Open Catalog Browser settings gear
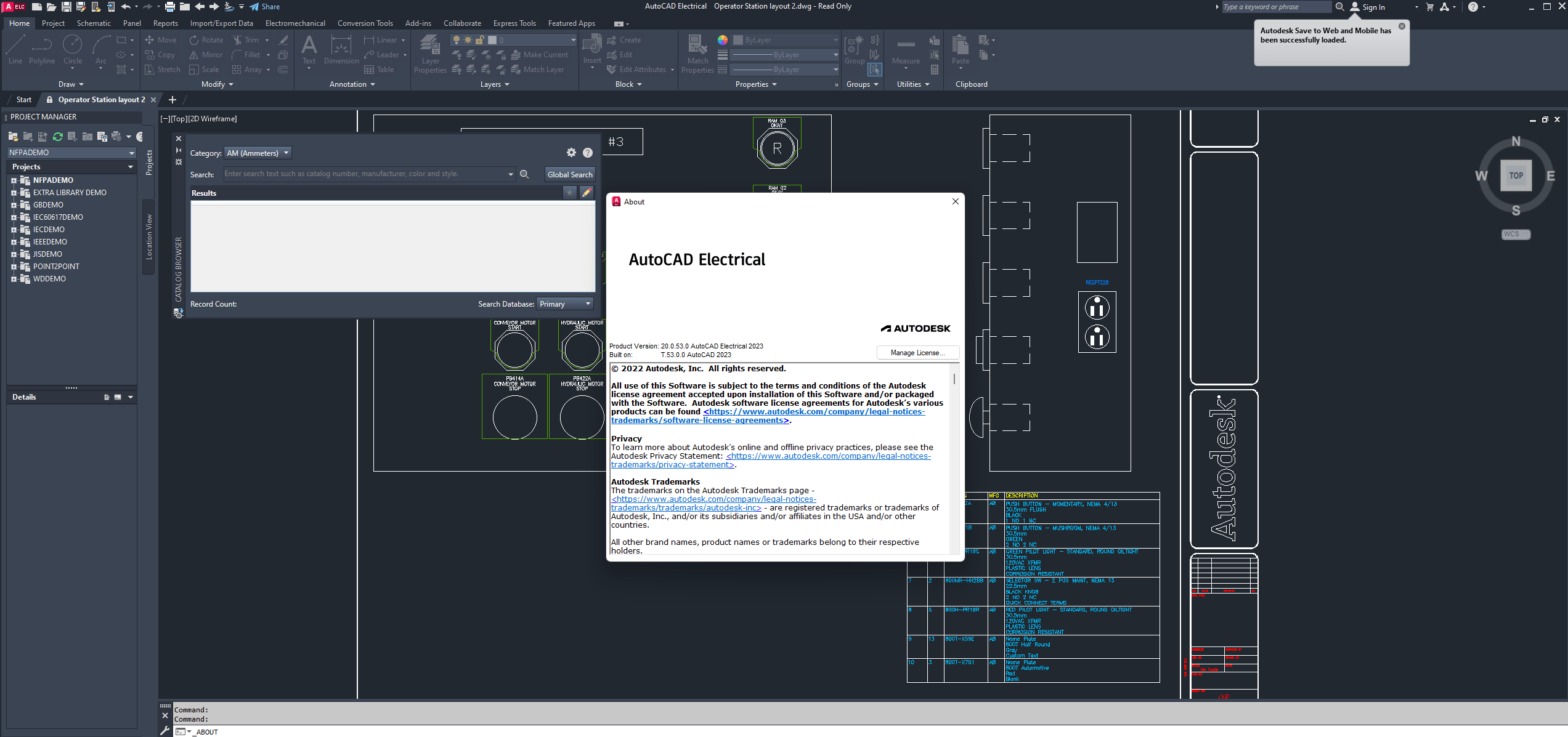 coord(571,153)
